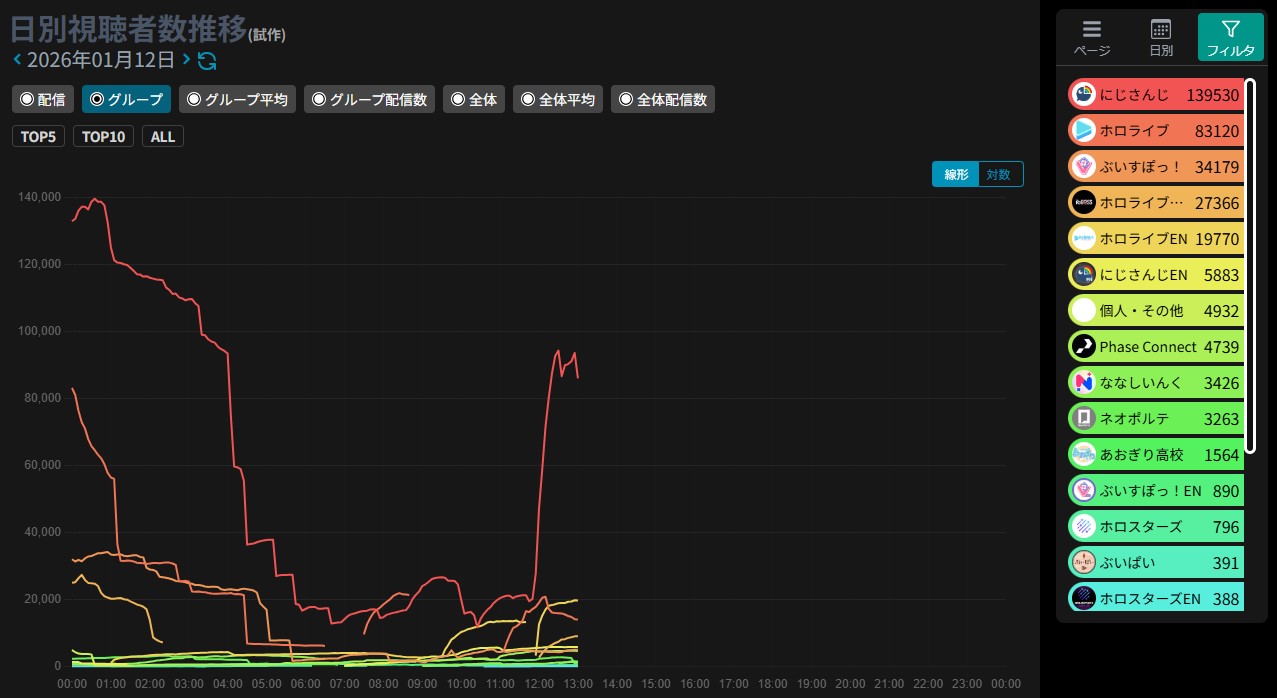Click the ぶいぱい logo icon

coord(1083,563)
